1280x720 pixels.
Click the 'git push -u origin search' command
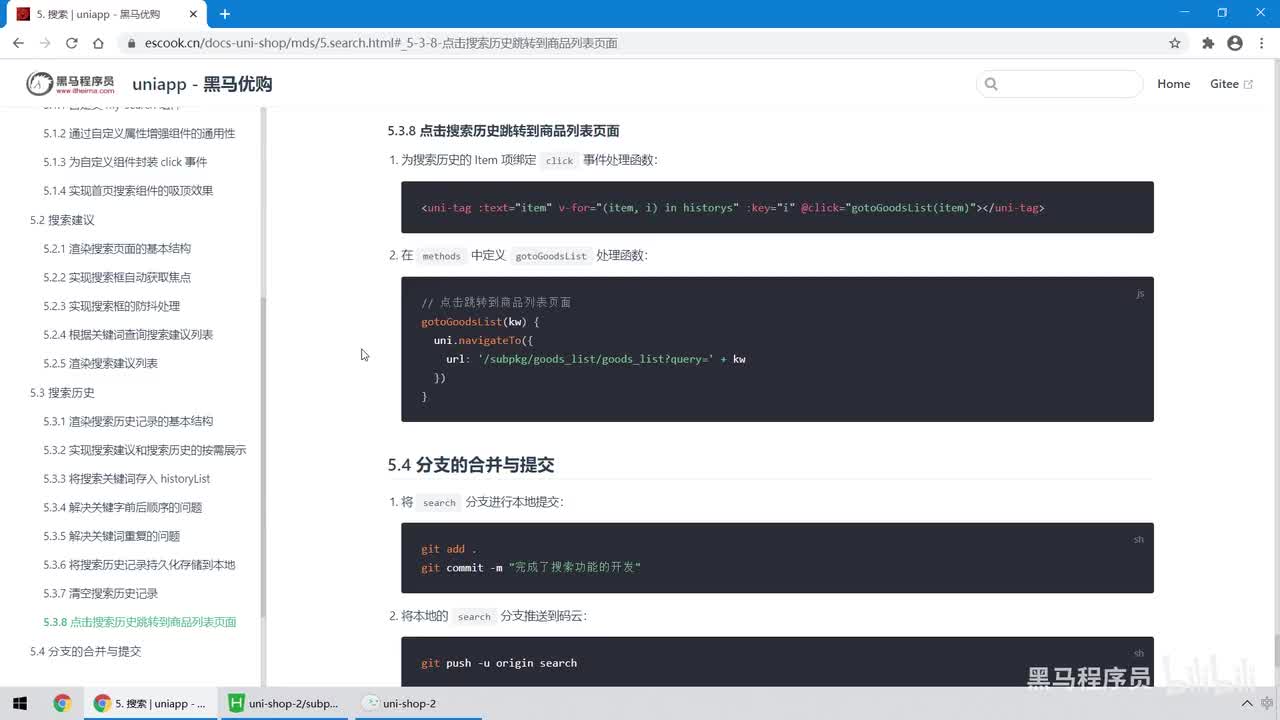[x=499, y=663]
